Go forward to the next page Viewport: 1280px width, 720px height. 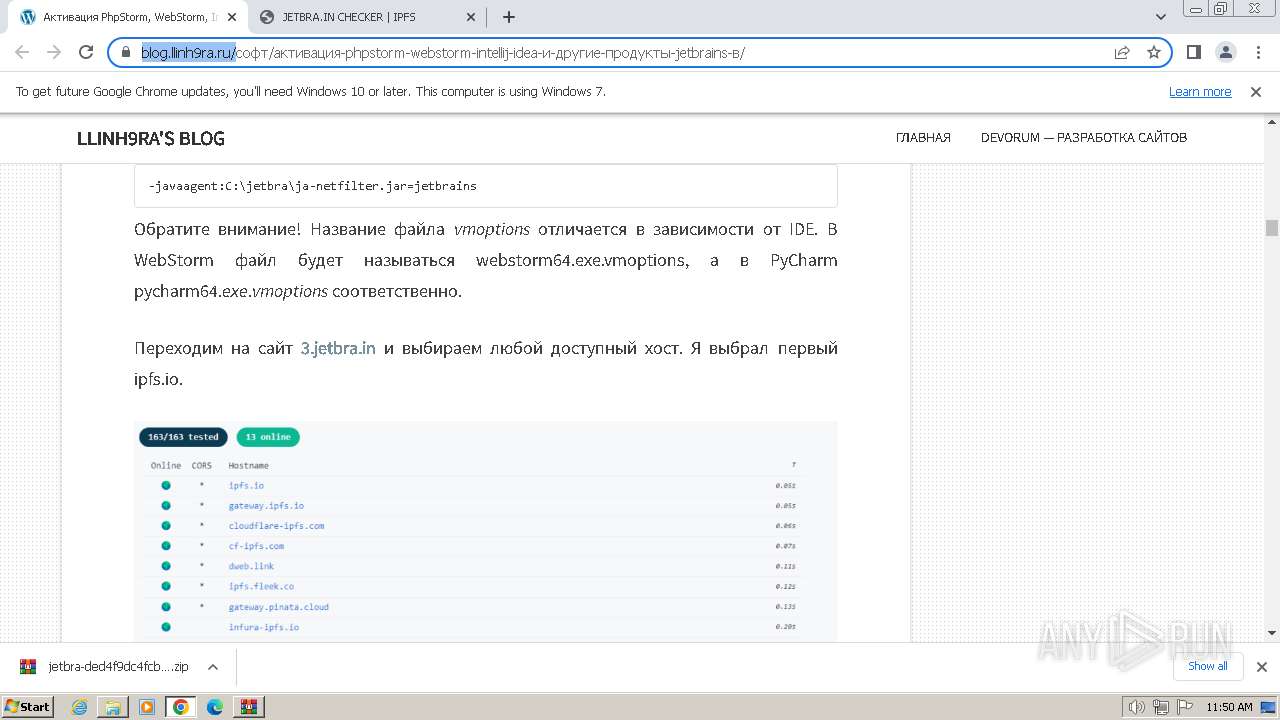point(54,53)
